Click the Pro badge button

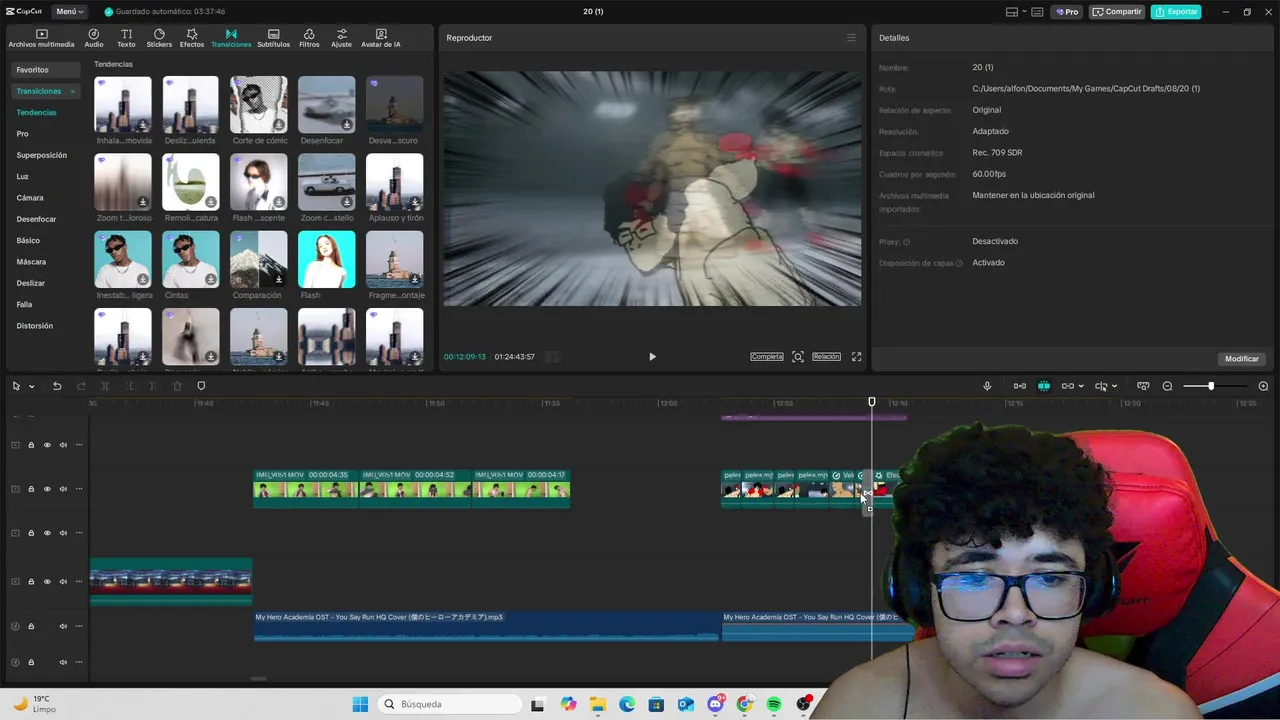tap(1067, 12)
